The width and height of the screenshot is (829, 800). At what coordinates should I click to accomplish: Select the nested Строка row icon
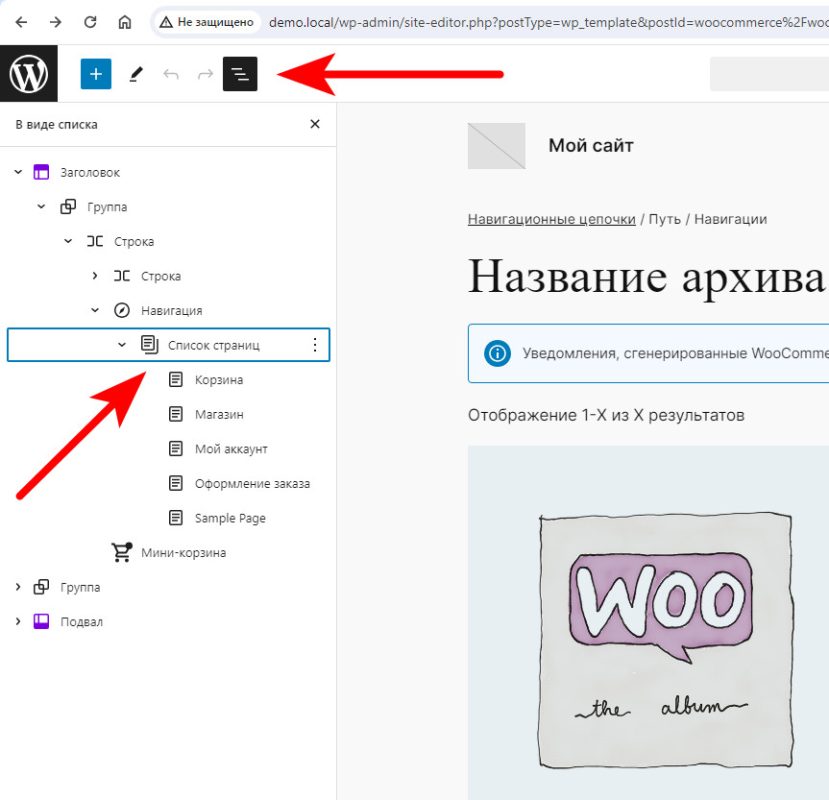tap(122, 275)
